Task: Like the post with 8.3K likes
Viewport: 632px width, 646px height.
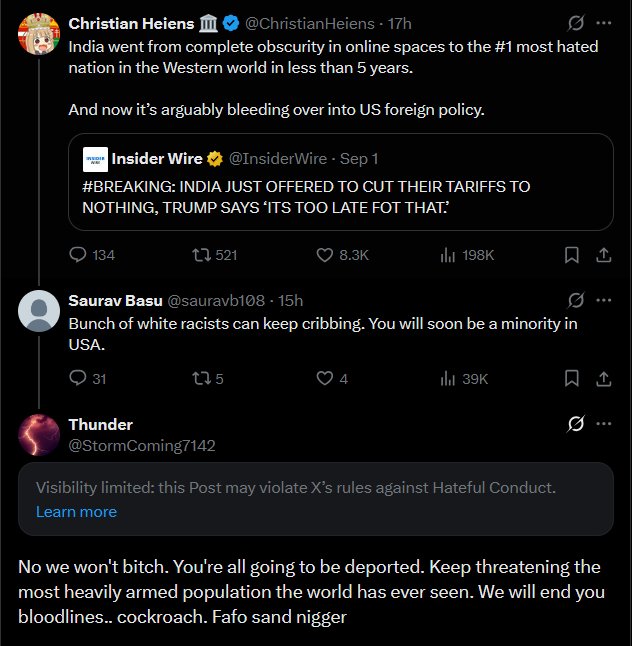Action: [324, 255]
